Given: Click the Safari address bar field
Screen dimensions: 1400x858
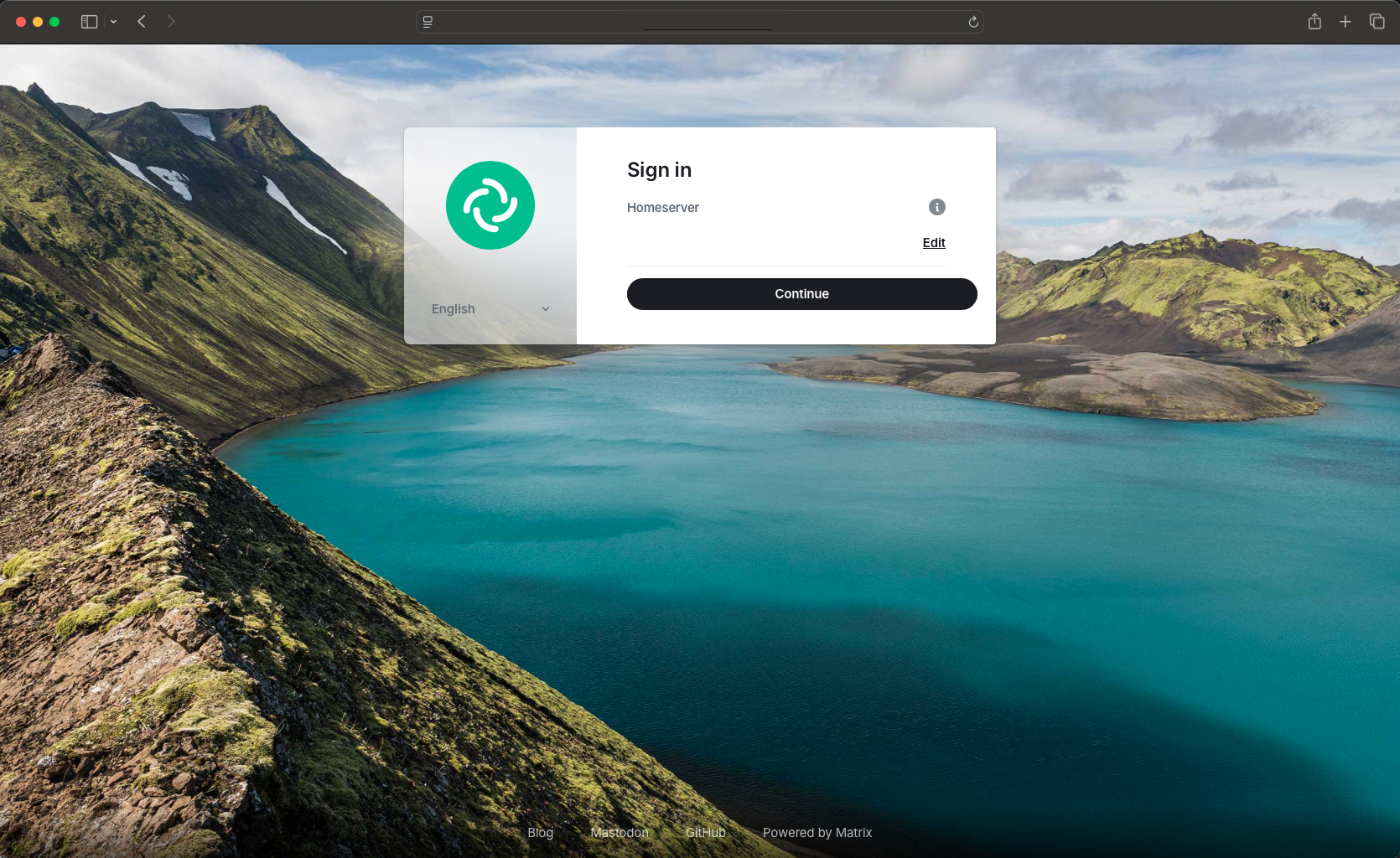Looking at the screenshot, I should [700, 22].
